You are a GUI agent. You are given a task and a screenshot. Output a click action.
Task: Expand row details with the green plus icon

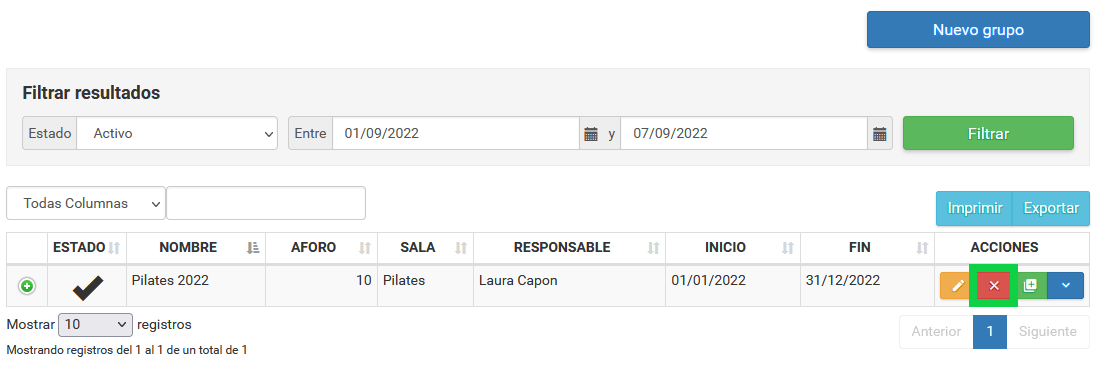[x=27, y=287]
